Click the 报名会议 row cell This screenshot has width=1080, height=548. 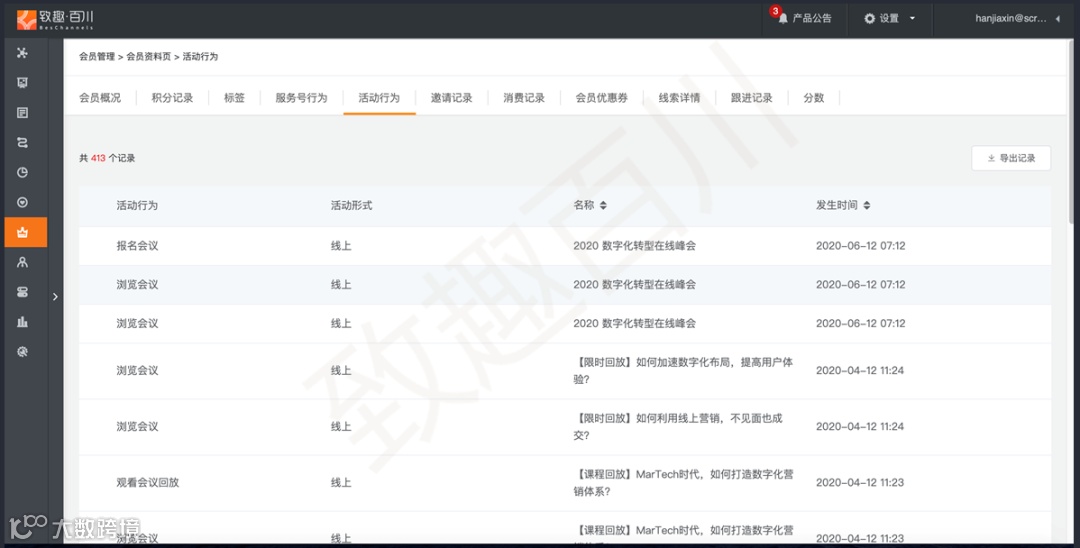[137, 246]
